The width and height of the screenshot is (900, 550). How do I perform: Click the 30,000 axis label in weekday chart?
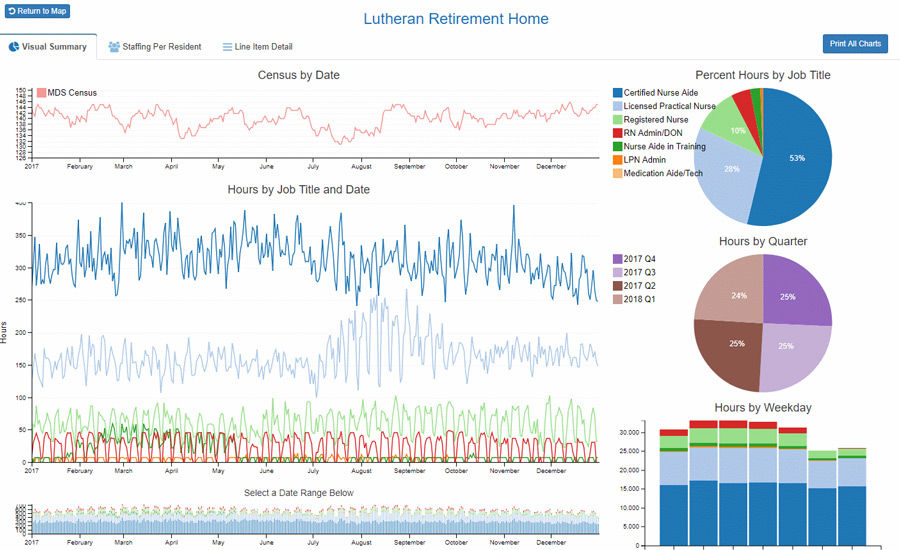tap(630, 432)
